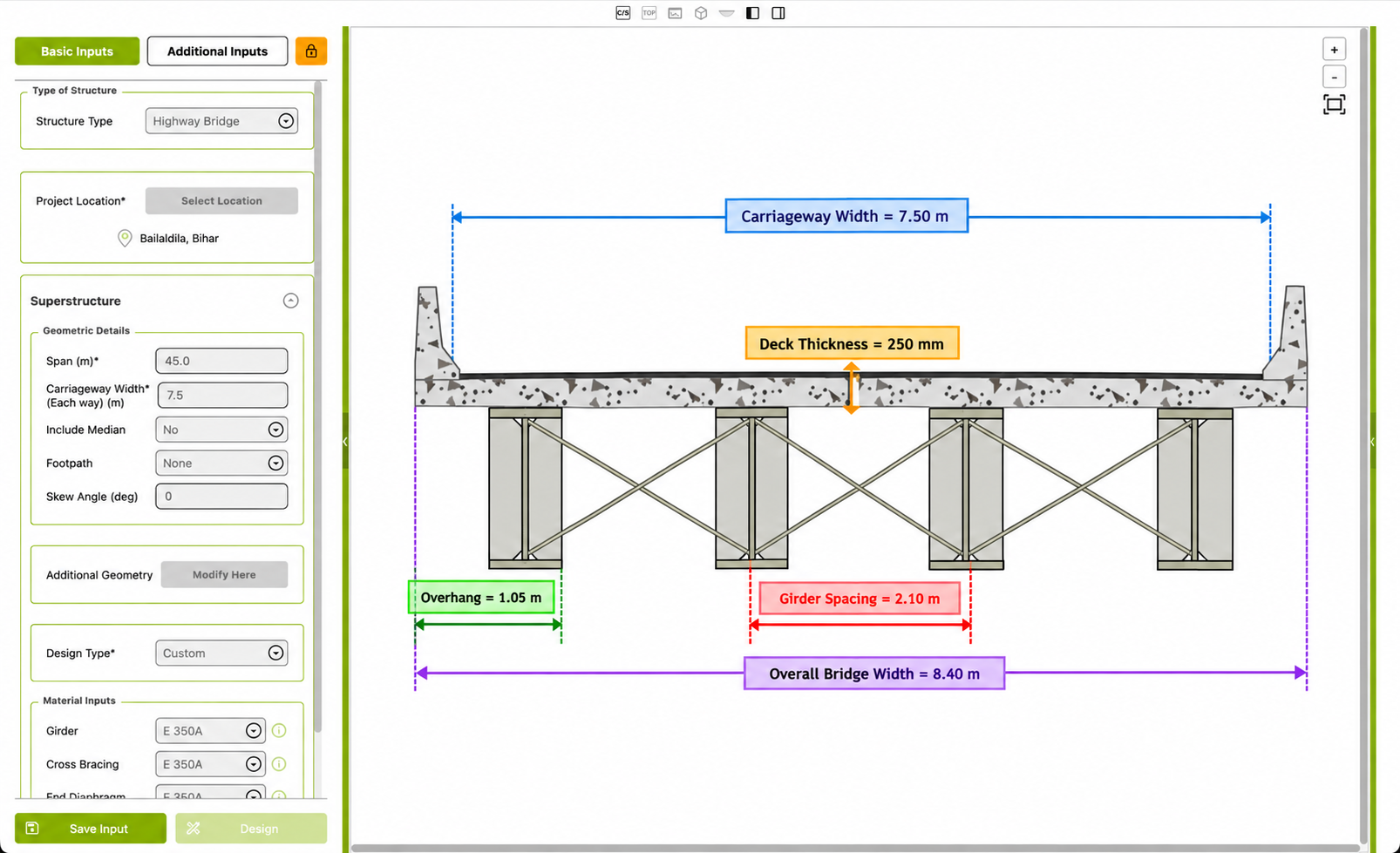The image size is (1400, 853).
Task: Toggle the left sidebar panel icon
Action: coord(753,13)
